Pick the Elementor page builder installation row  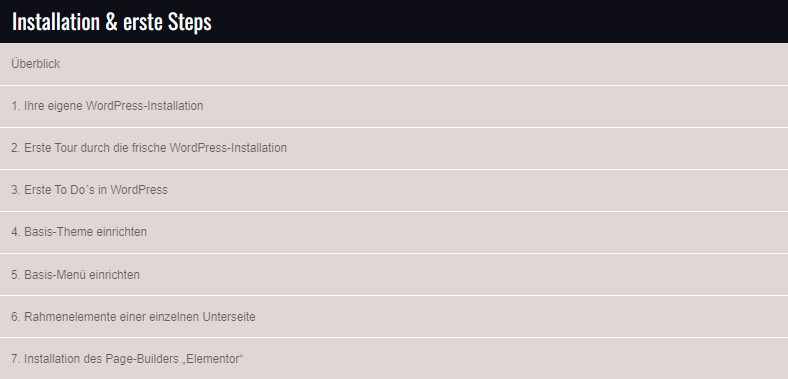point(394,358)
